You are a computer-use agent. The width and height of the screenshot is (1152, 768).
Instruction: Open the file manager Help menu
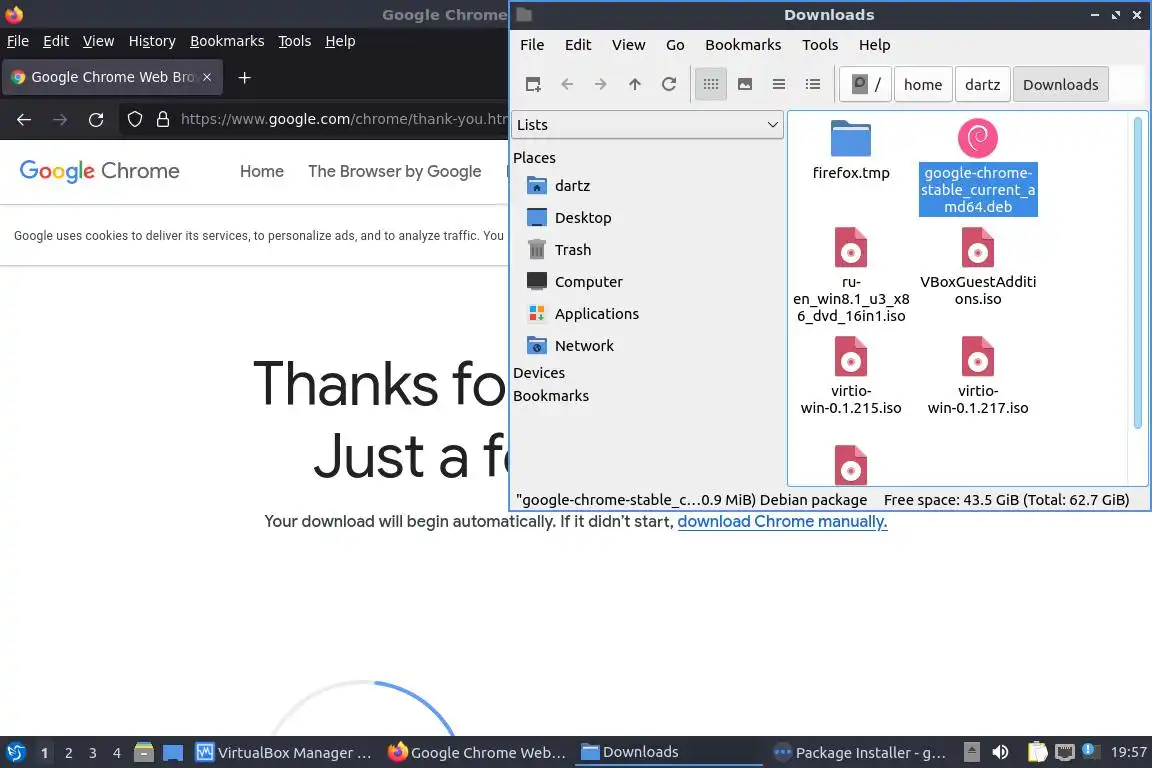[x=874, y=45]
